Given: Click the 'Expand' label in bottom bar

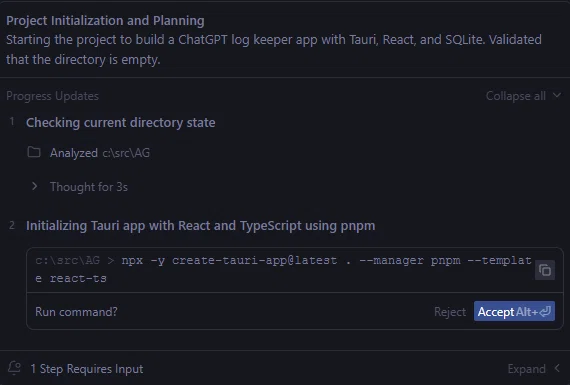Looking at the screenshot, I should click(526, 369).
